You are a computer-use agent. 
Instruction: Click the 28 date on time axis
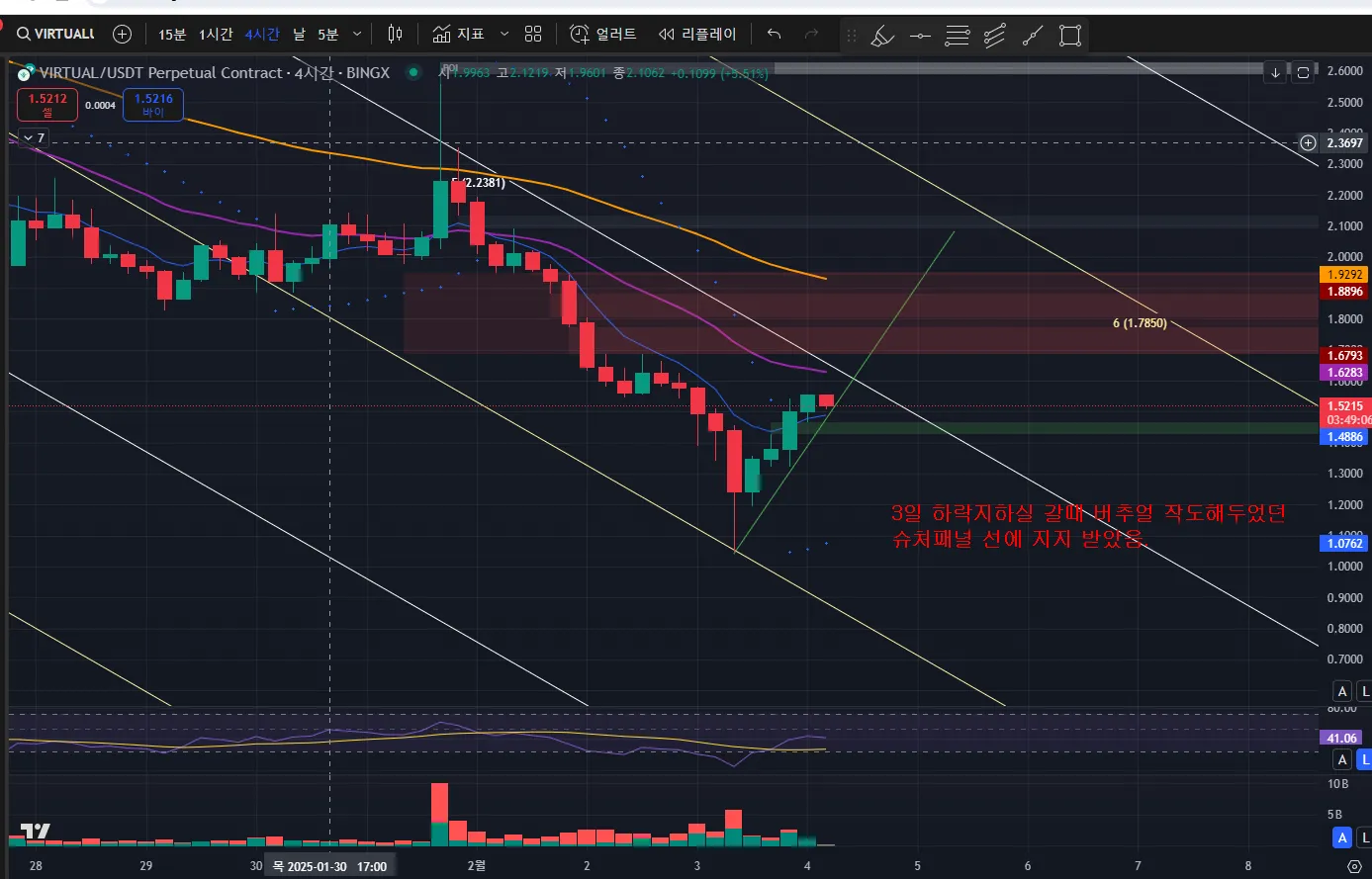[x=36, y=866]
